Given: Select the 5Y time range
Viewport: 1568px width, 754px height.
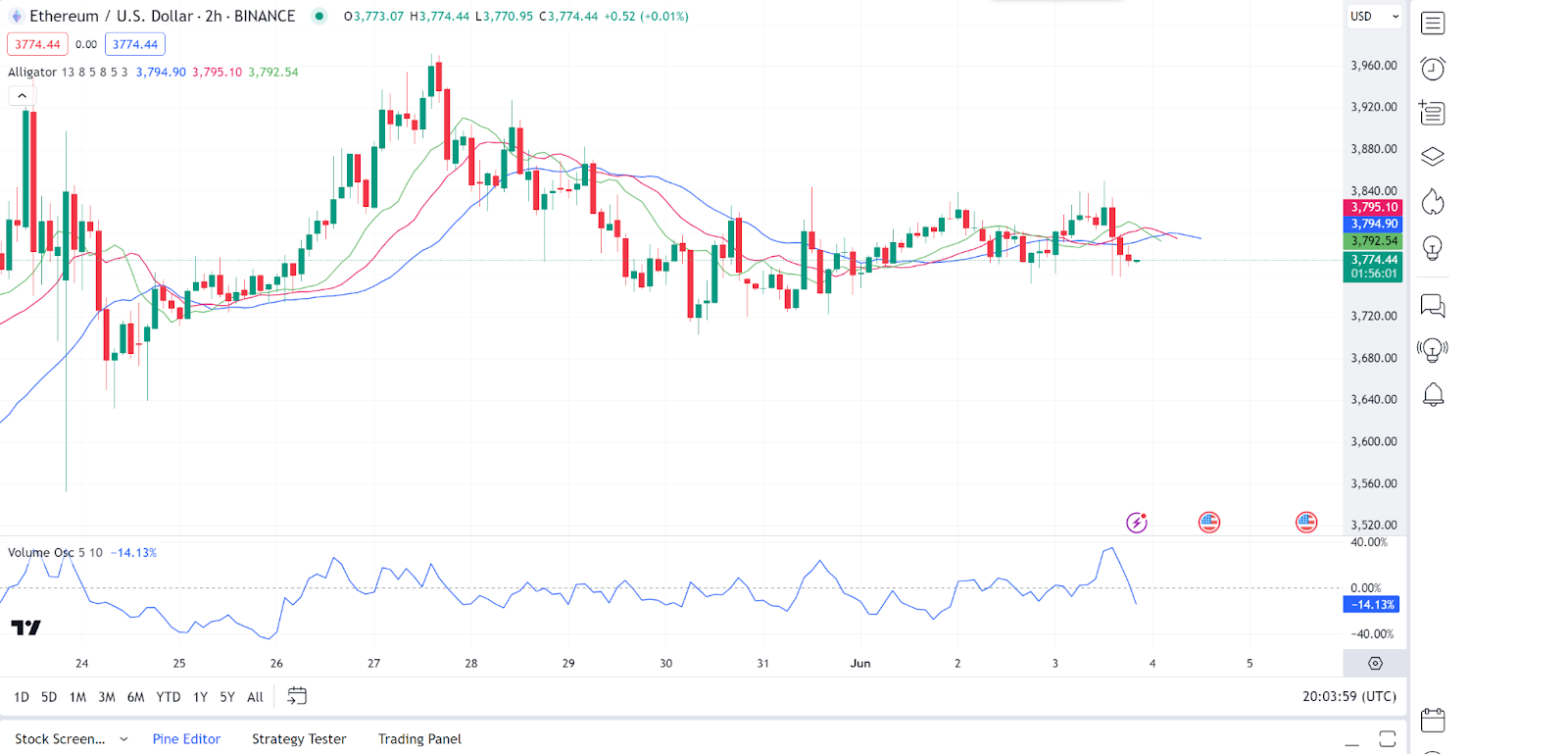Looking at the screenshot, I should click(227, 697).
